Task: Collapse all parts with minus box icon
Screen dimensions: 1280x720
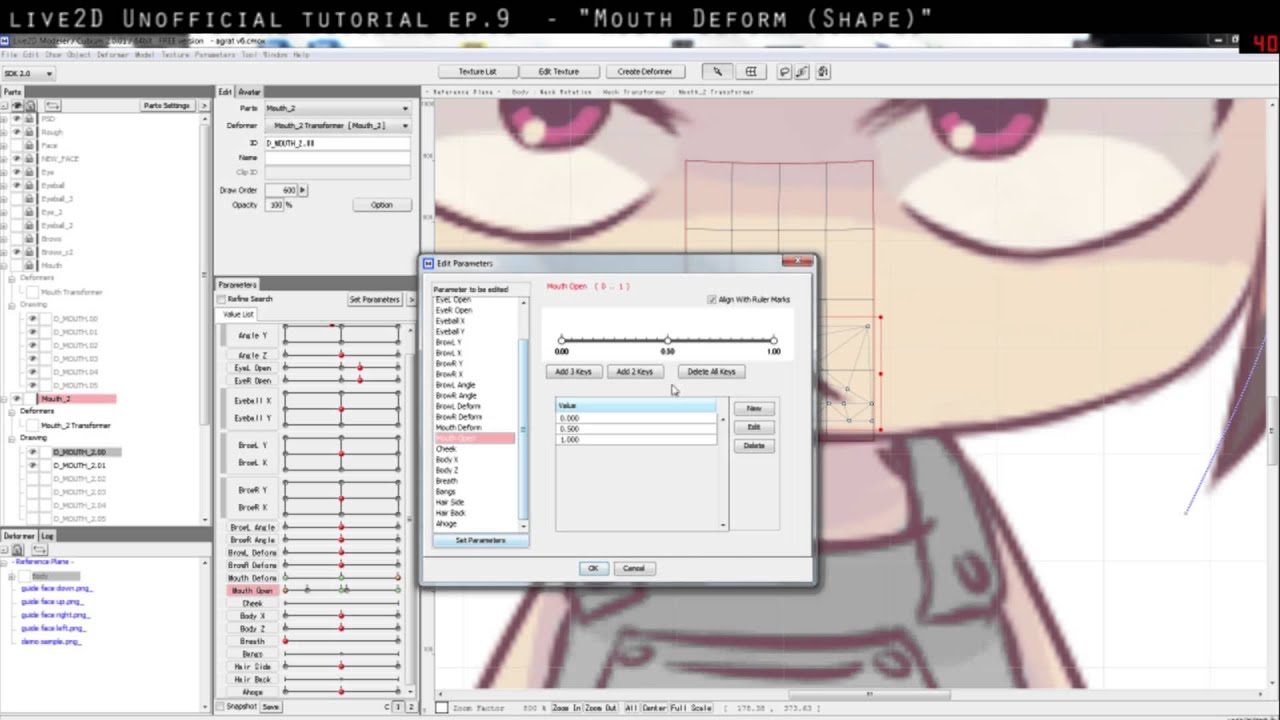Action: pyautogui.click(x=5, y=105)
